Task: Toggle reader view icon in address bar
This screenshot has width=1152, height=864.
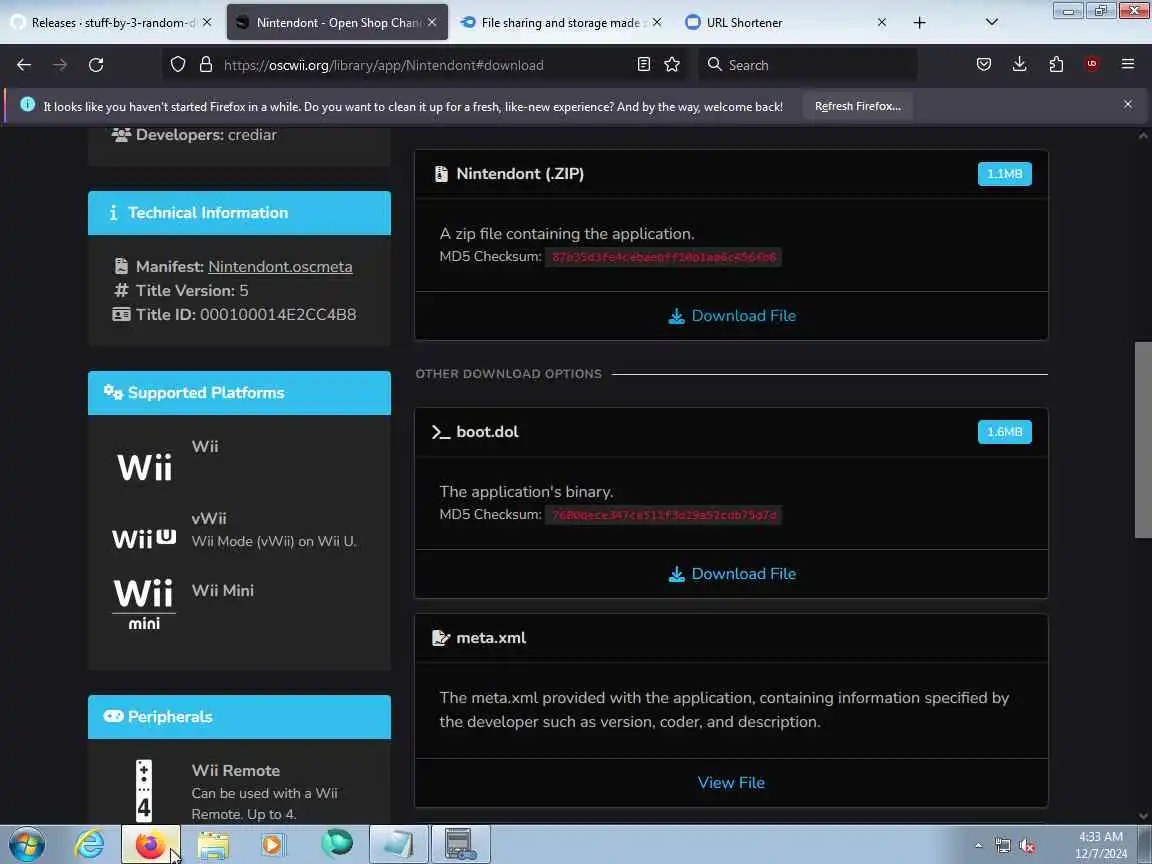Action: point(644,65)
